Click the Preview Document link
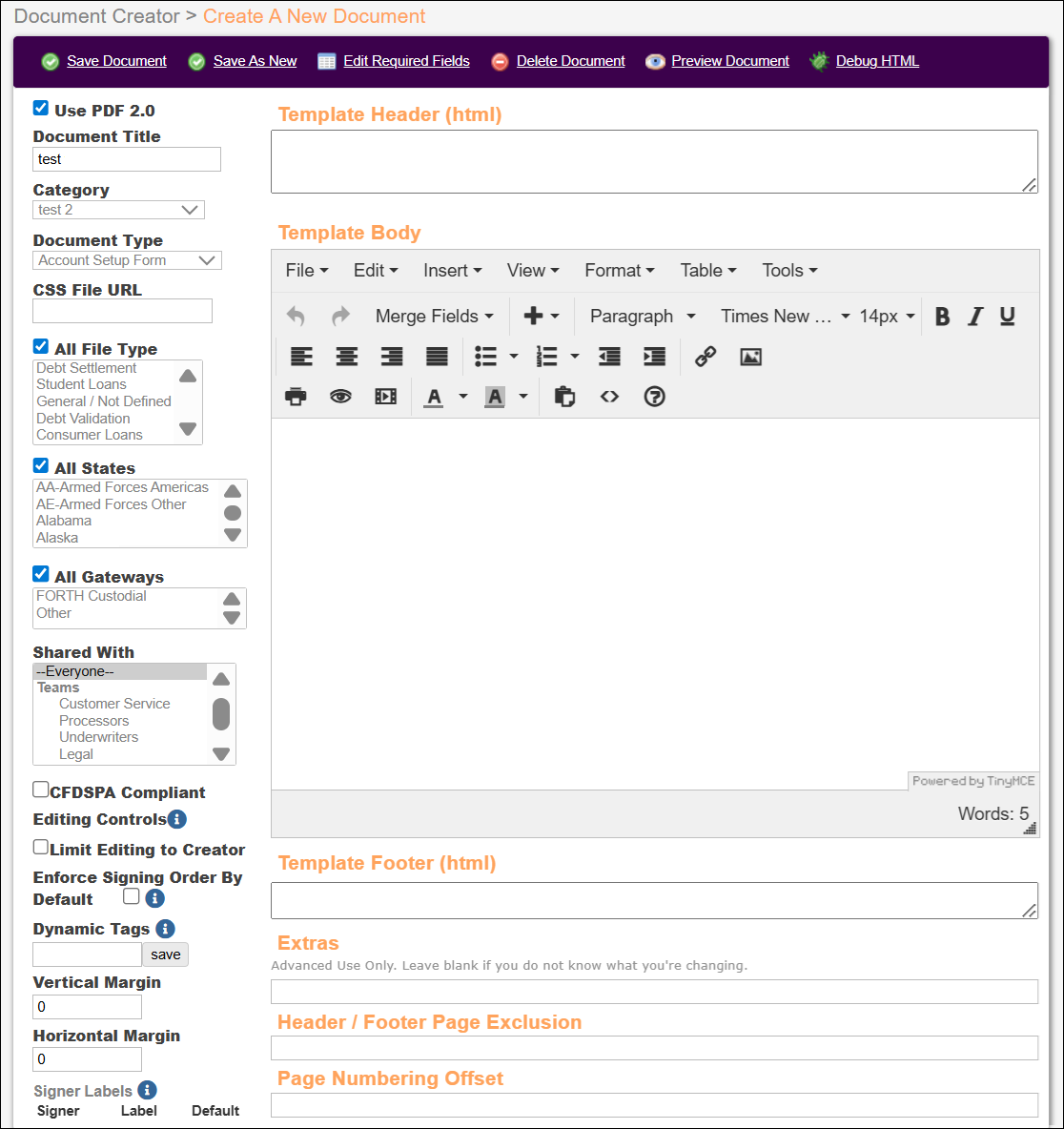 point(729,61)
